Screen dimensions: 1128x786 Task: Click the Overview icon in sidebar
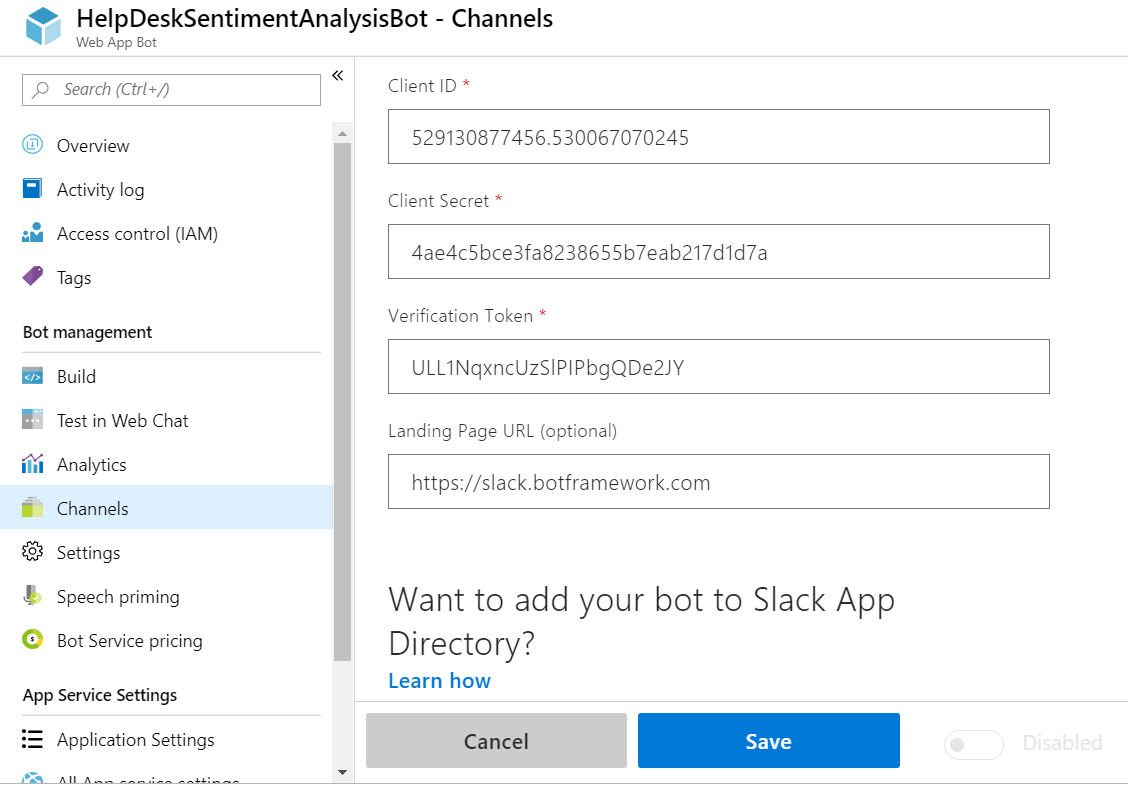pyautogui.click(x=32, y=145)
